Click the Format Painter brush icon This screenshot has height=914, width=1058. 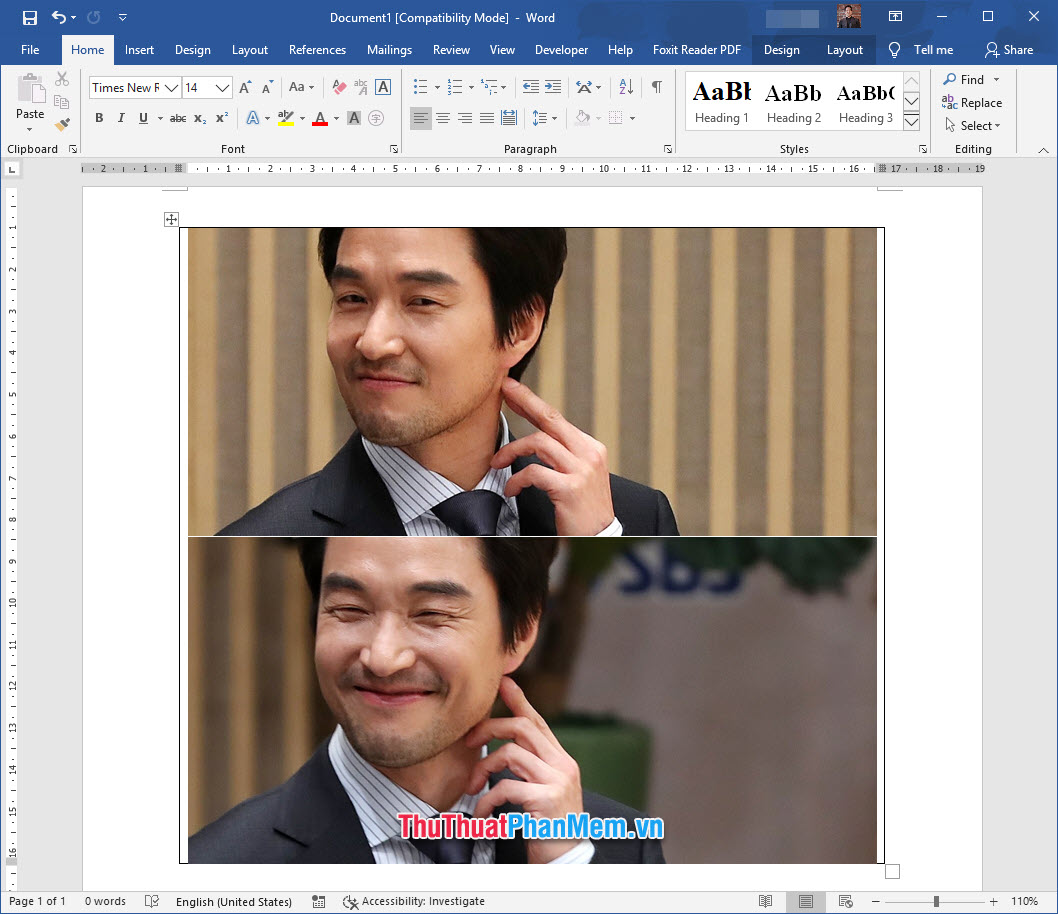click(x=62, y=125)
